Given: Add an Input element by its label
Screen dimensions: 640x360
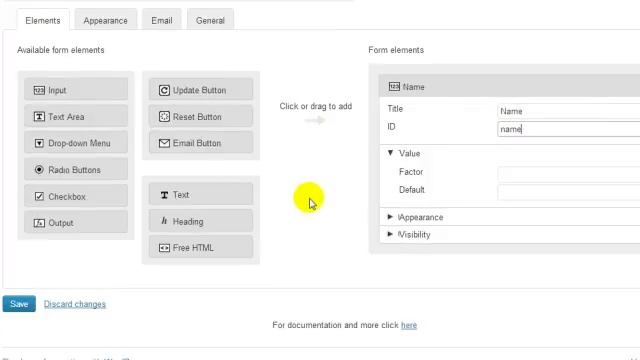Looking at the screenshot, I should pos(57,90).
